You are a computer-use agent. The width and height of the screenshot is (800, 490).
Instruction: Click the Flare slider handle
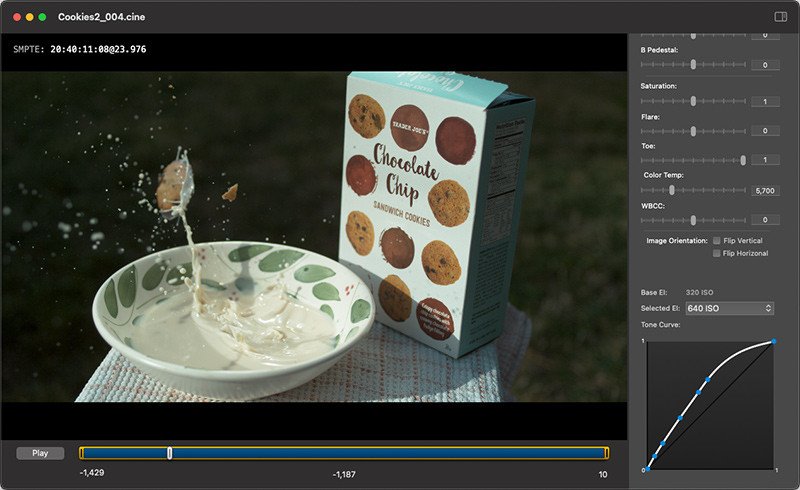[693, 131]
